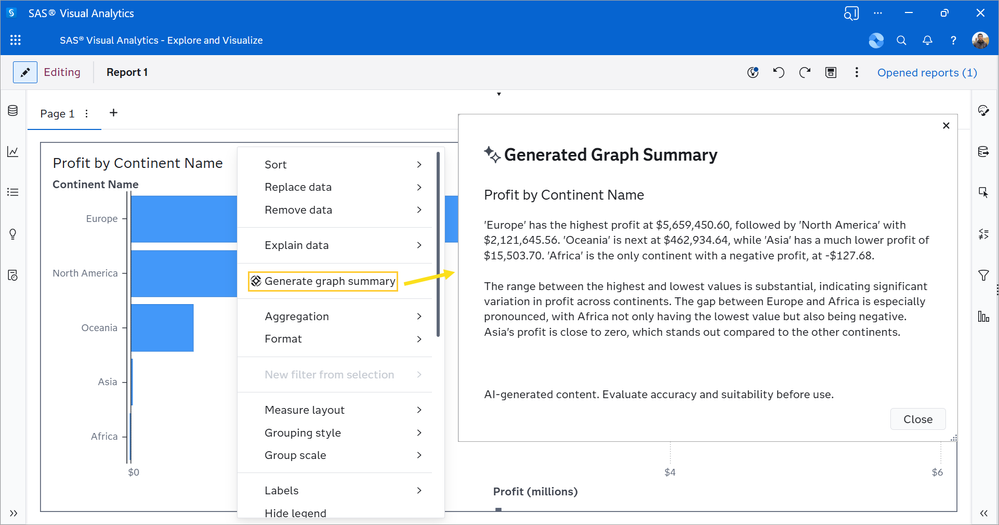Close the Generated Graph Summary with X
The height and width of the screenshot is (525, 999).
(946, 126)
